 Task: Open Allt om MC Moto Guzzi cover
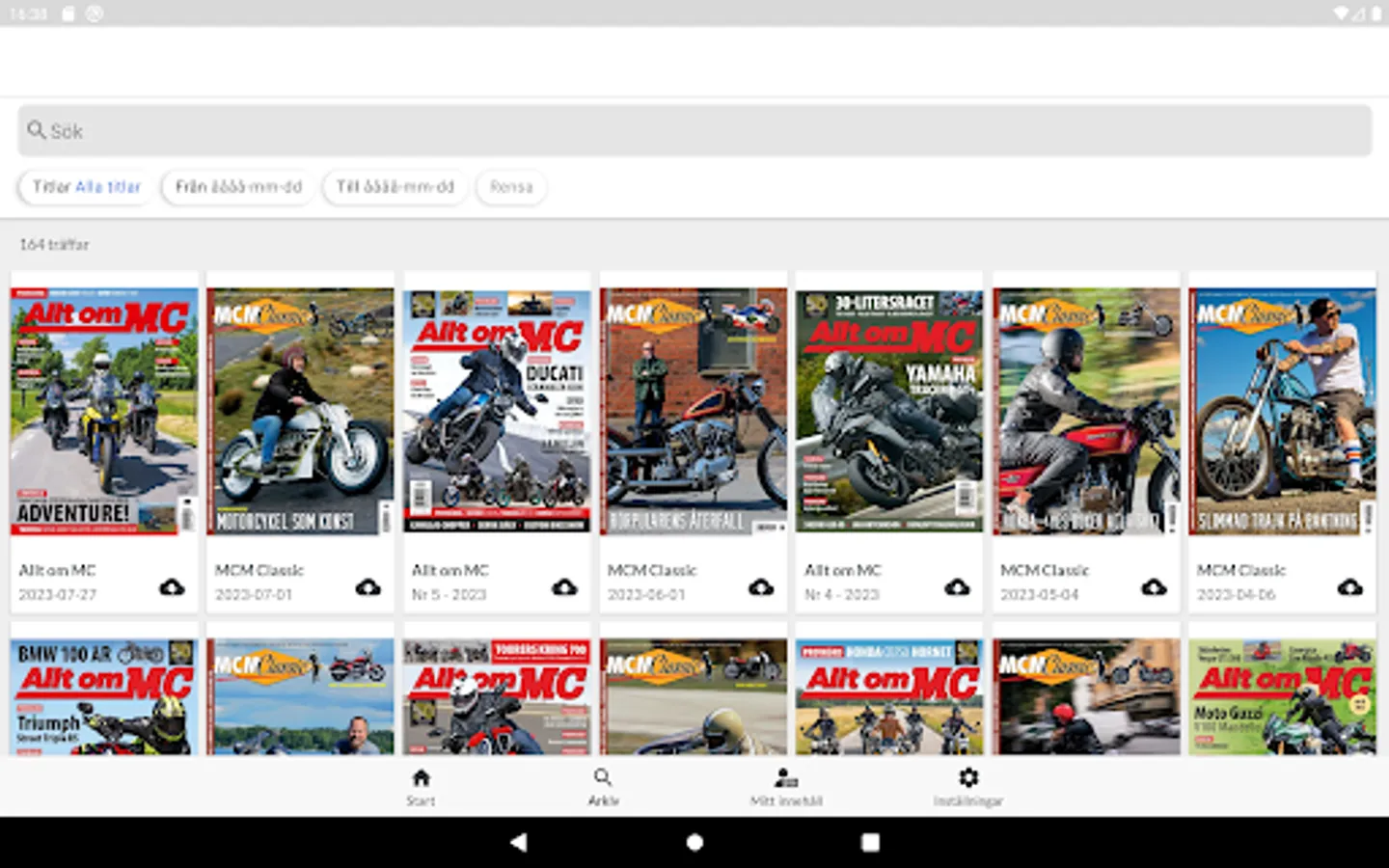pyautogui.click(x=1283, y=696)
